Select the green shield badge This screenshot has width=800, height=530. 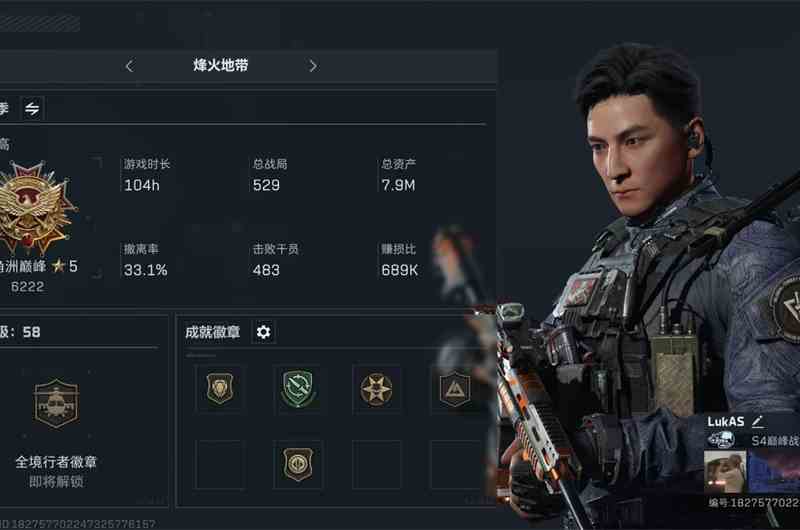point(298,389)
